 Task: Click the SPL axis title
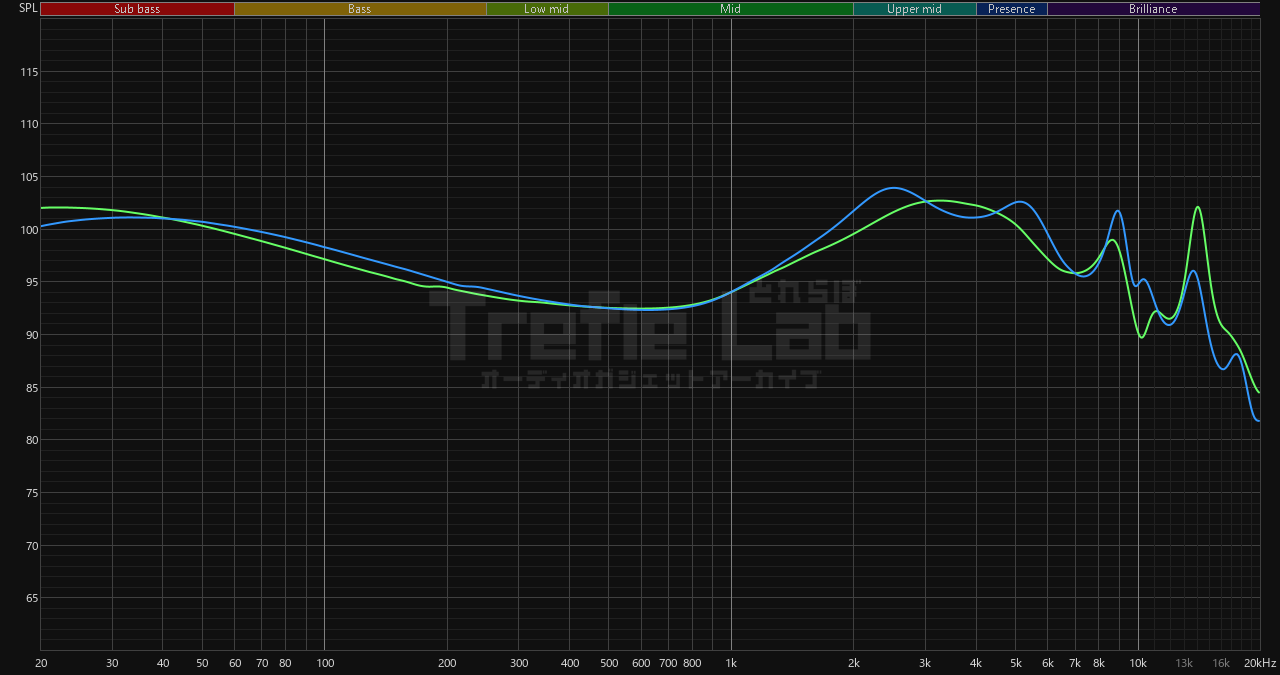28,8
